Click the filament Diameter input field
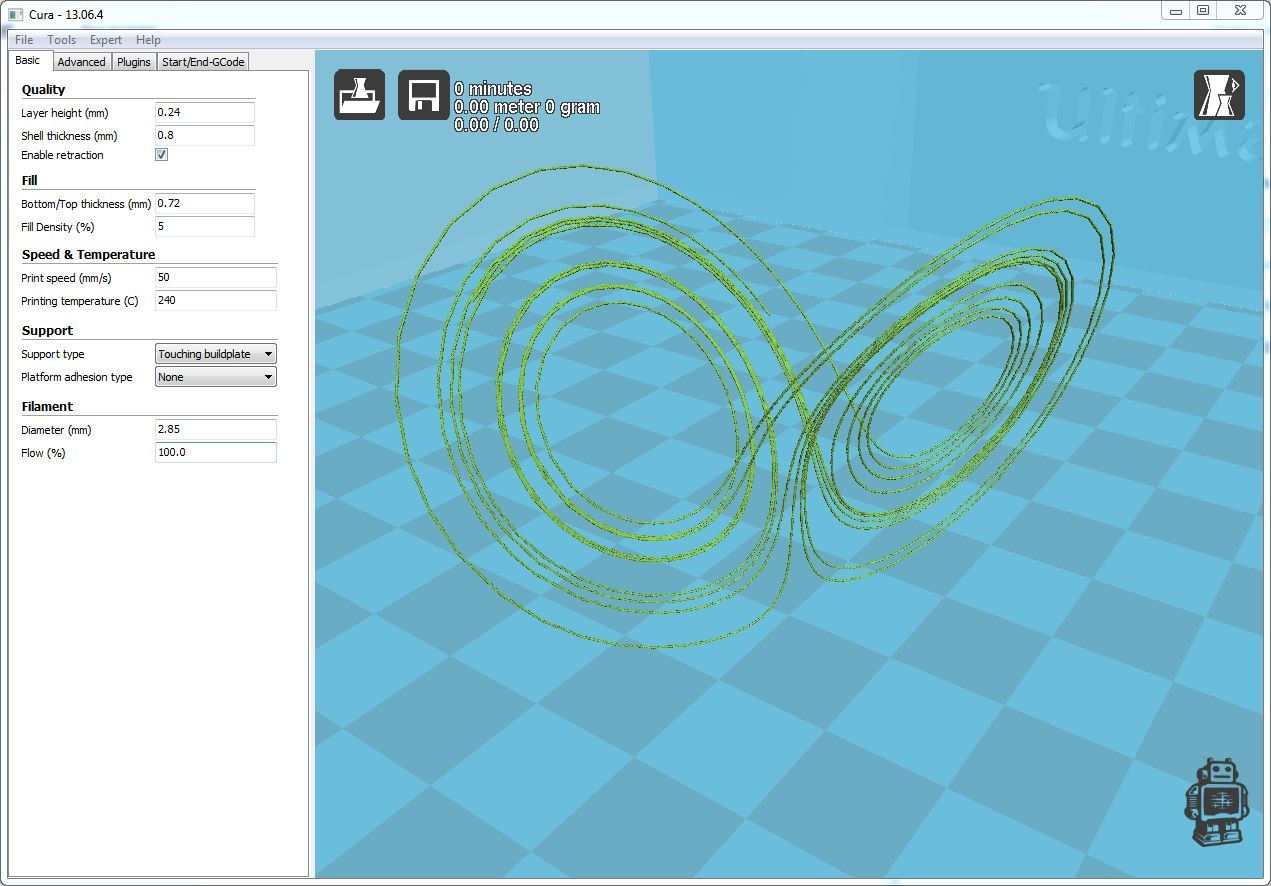The height and width of the screenshot is (886, 1271). point(216,429)
